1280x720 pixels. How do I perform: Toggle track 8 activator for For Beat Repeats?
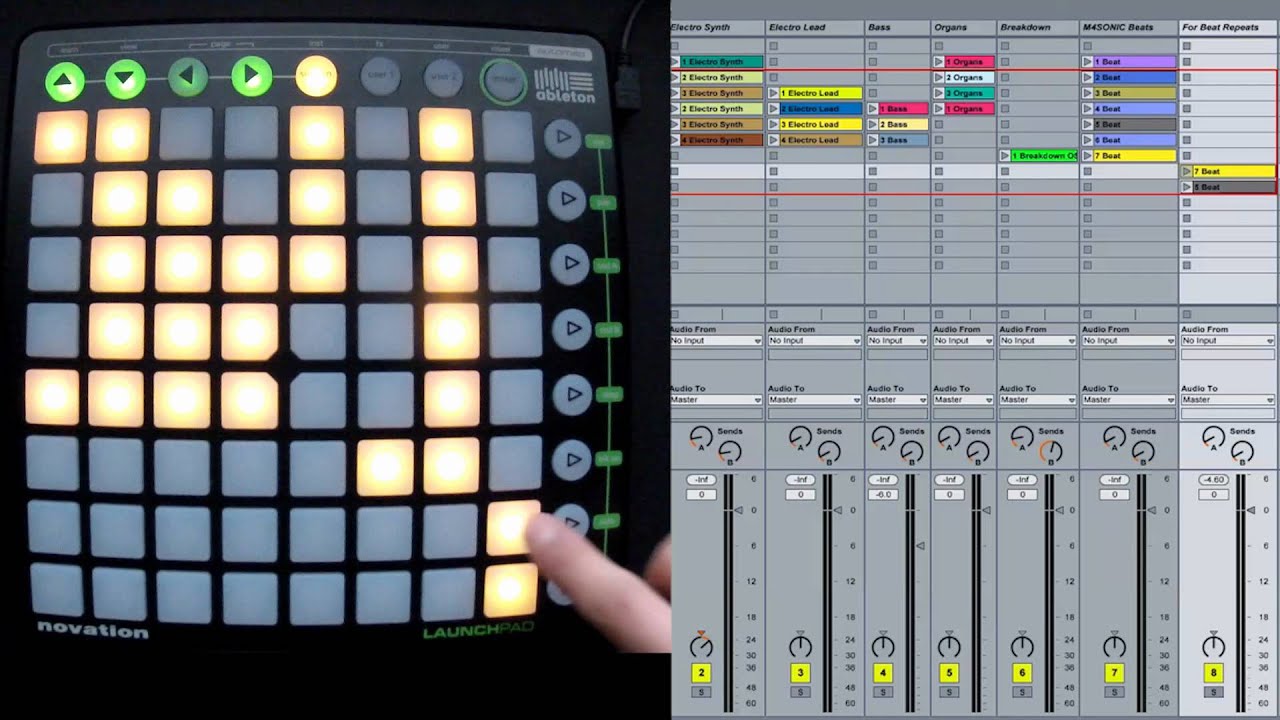click(1213, 673)
